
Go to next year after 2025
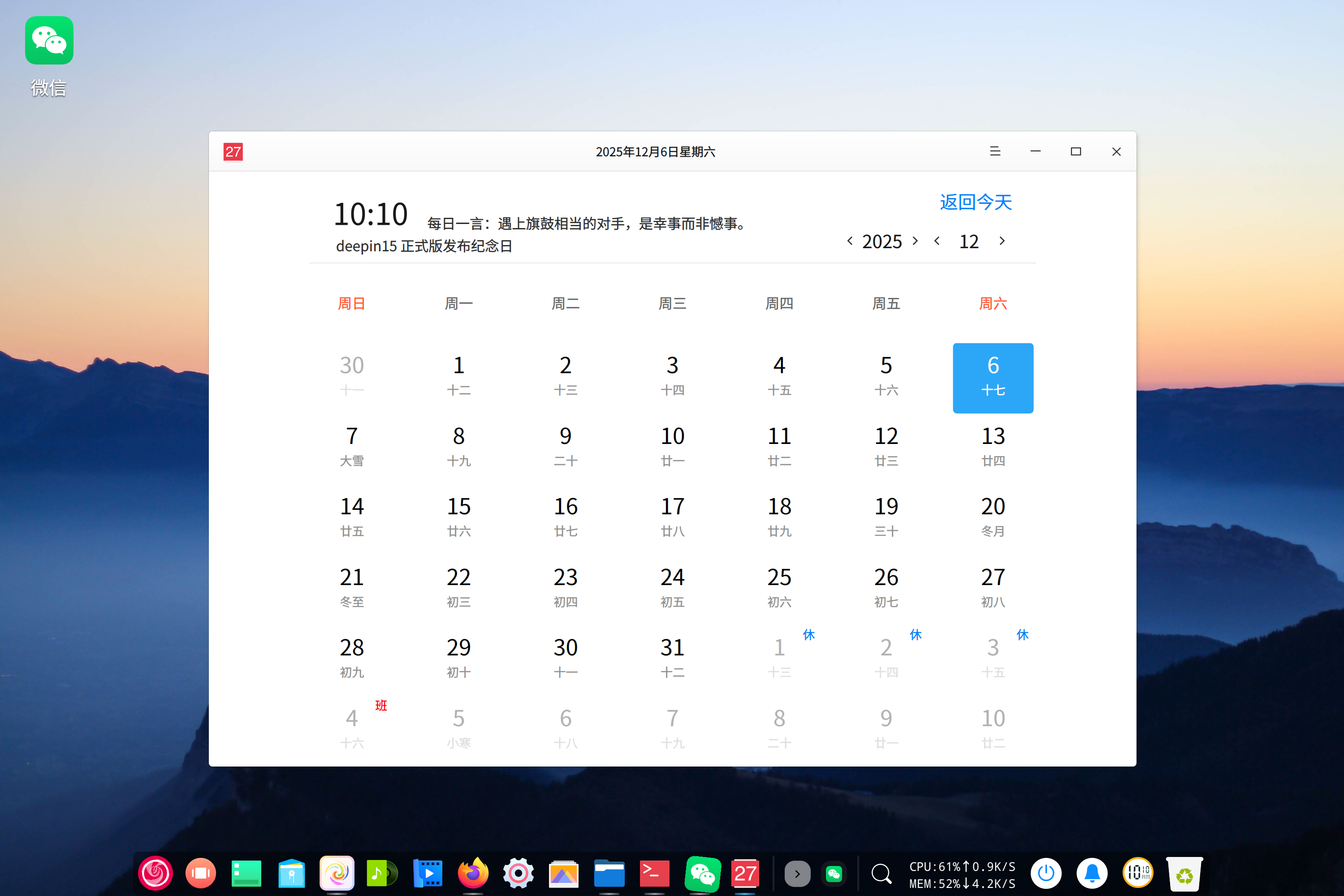coord(915,241)
